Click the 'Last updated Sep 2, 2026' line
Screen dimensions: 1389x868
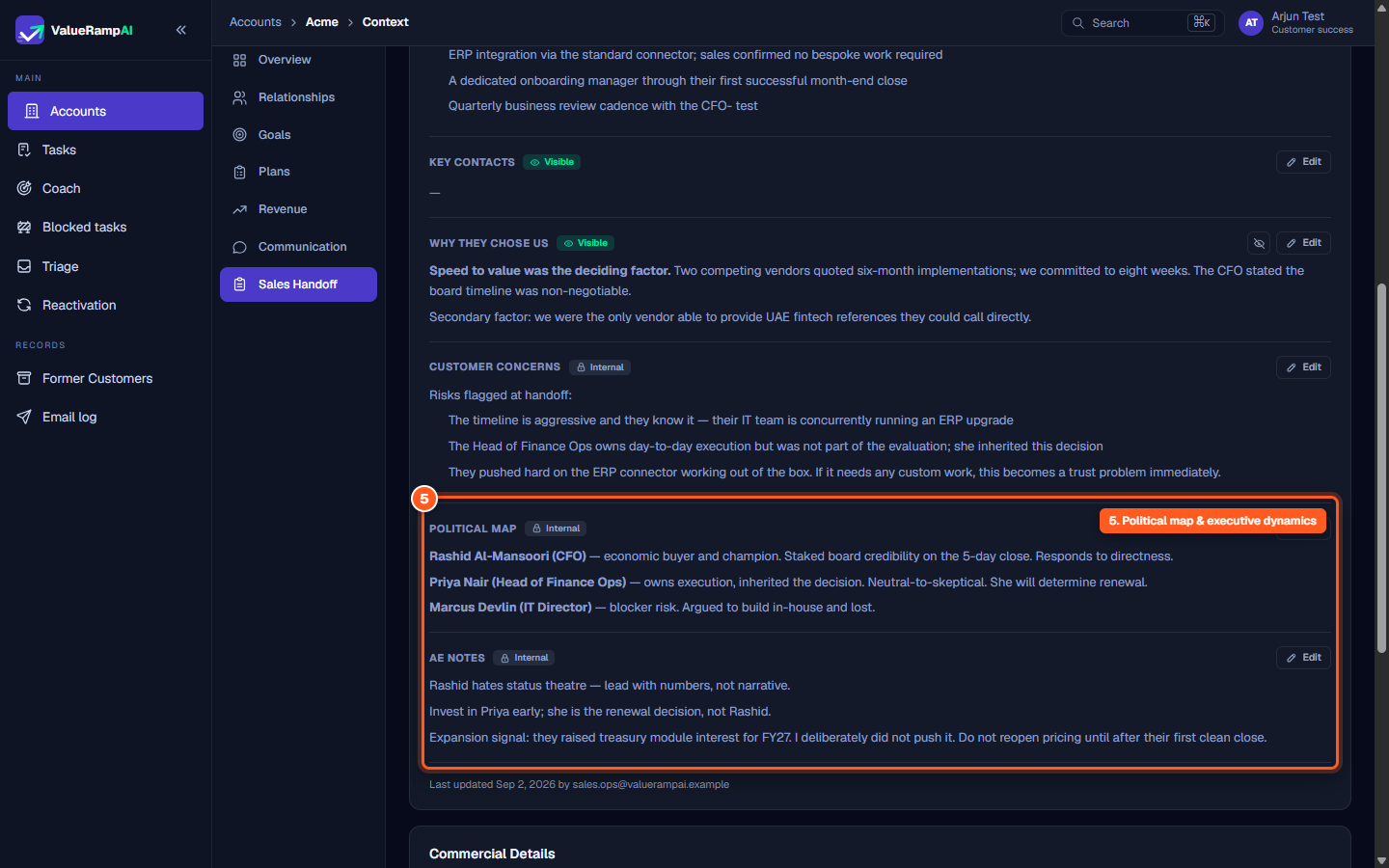(579, 784)
